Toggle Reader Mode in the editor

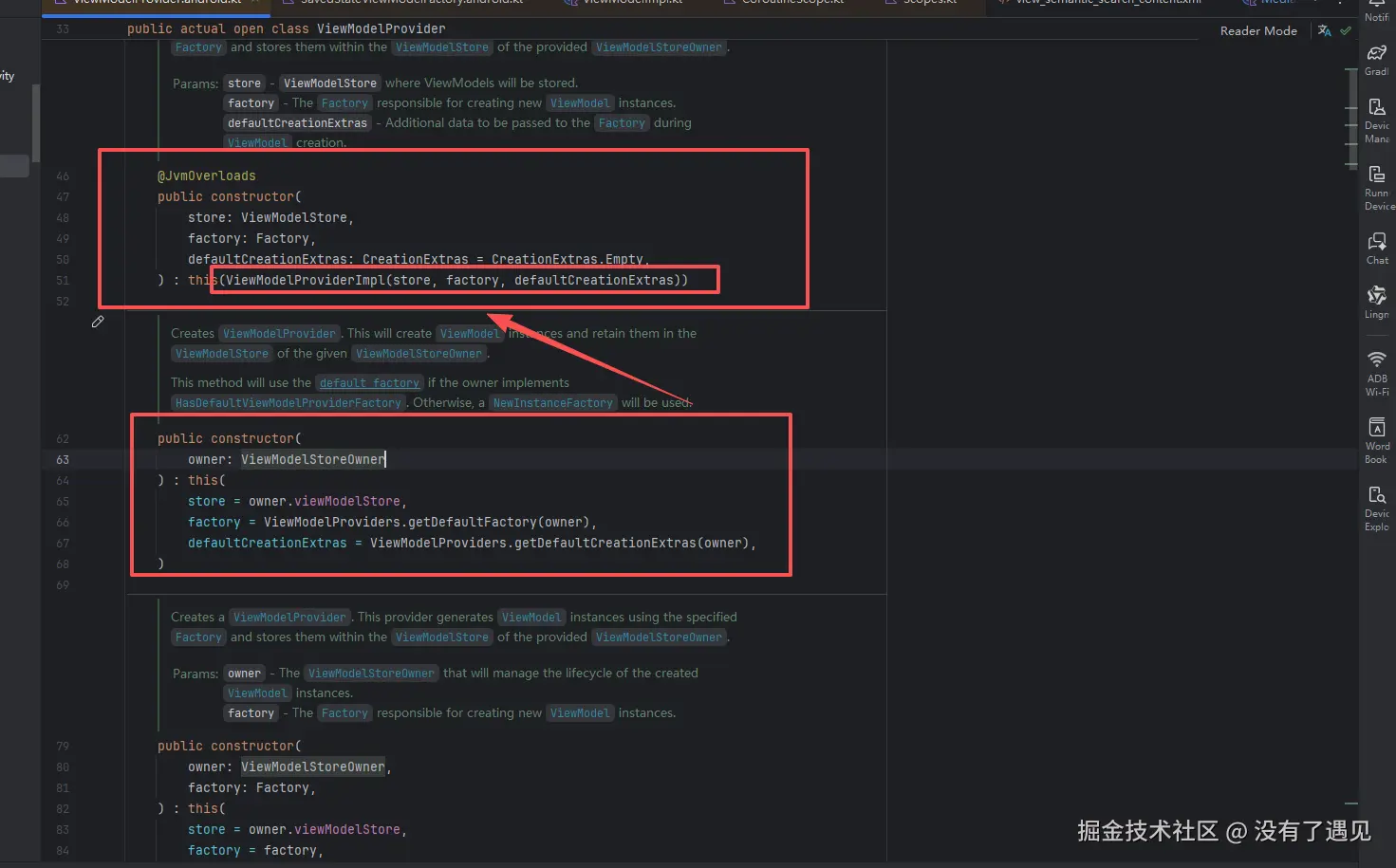click(1258, 30)
